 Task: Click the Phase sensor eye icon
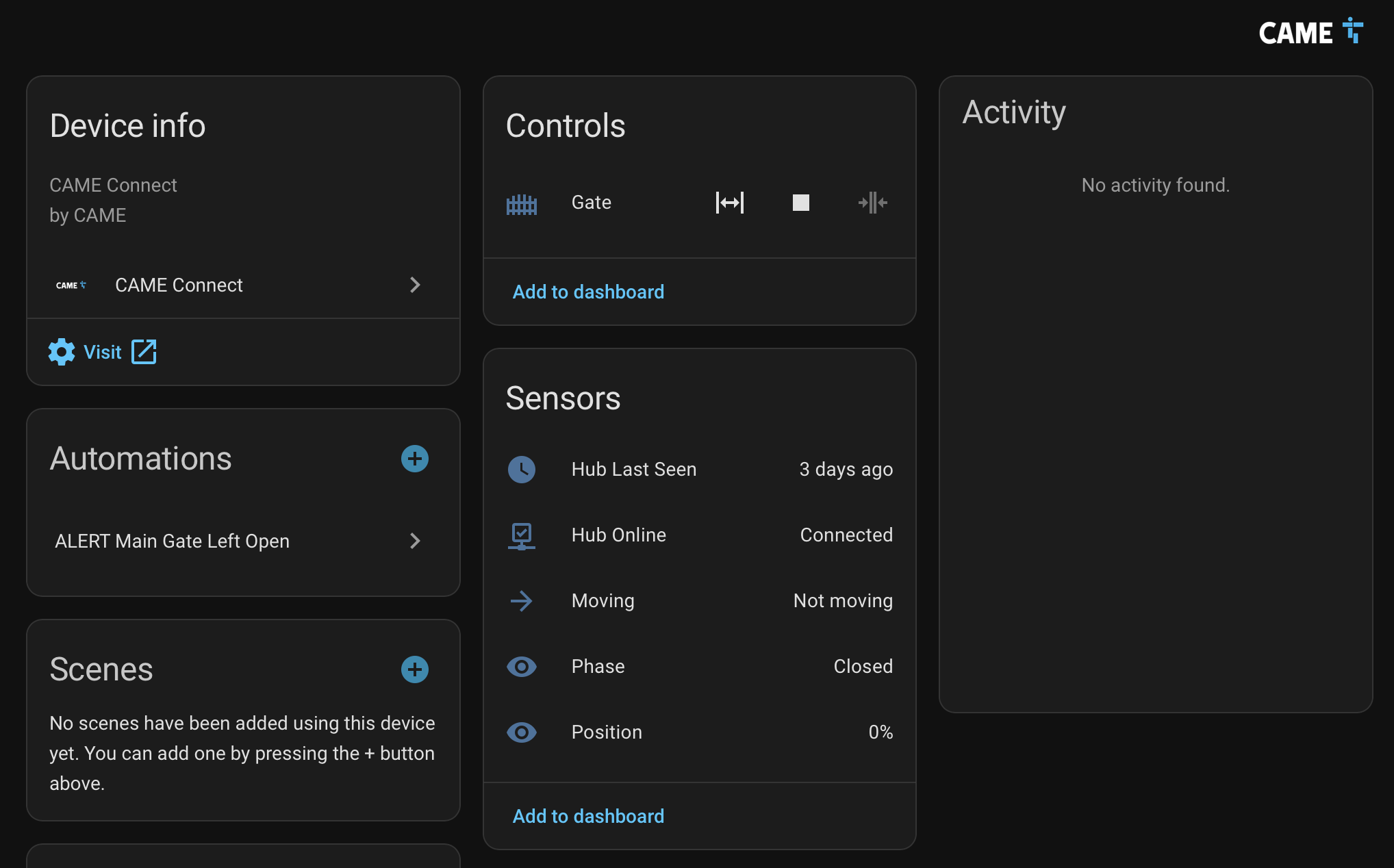pos(522,667)
